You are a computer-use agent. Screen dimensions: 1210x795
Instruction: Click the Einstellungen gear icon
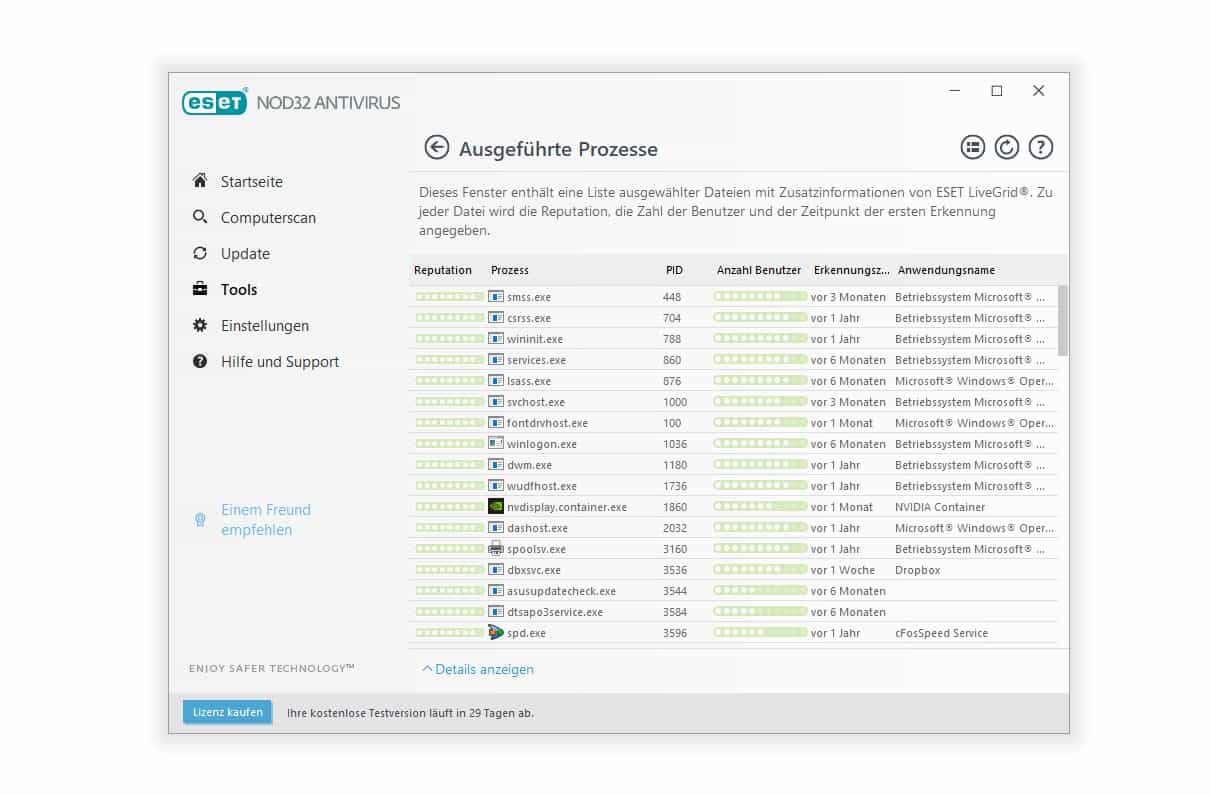click(x=200, y=325)
